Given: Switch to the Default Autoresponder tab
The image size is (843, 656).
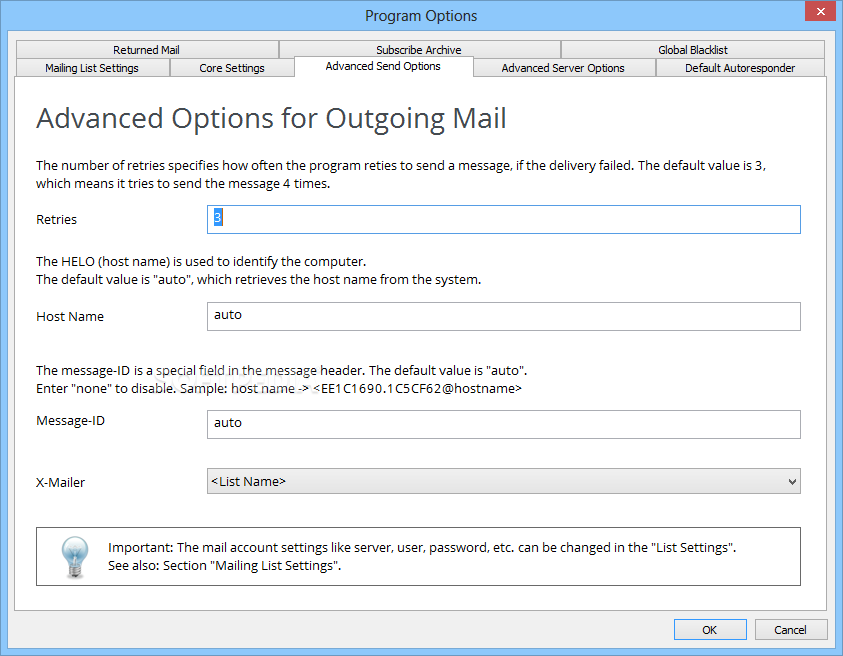Looking at the screenshot, I should (740, 68).
